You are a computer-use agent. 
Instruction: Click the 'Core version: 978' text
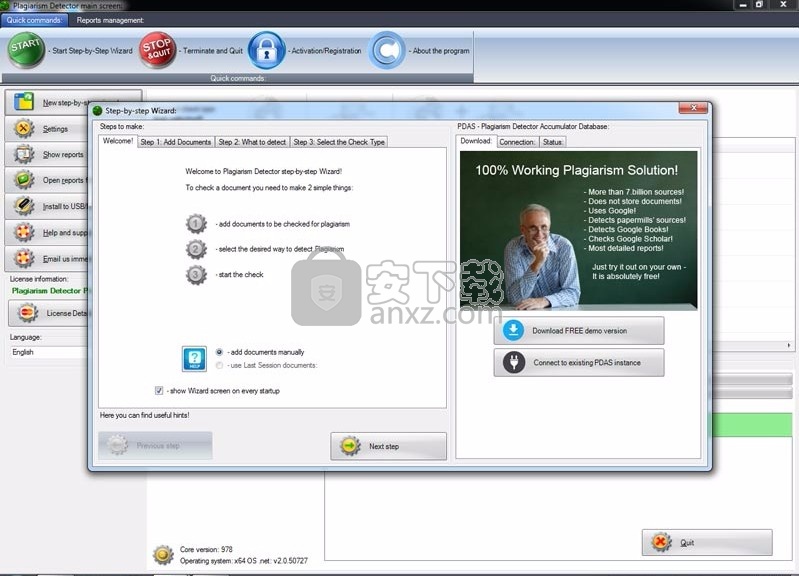tap(206, 549)
